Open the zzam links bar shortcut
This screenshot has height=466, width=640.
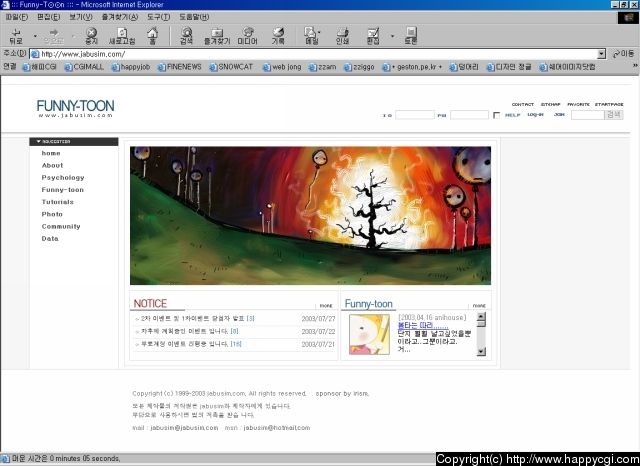click(x=322, y=67)
